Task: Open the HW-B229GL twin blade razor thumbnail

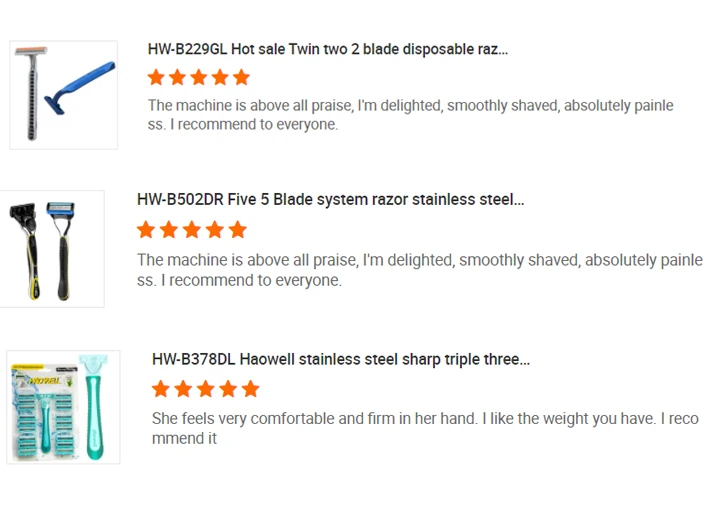Action: (63, 95)
